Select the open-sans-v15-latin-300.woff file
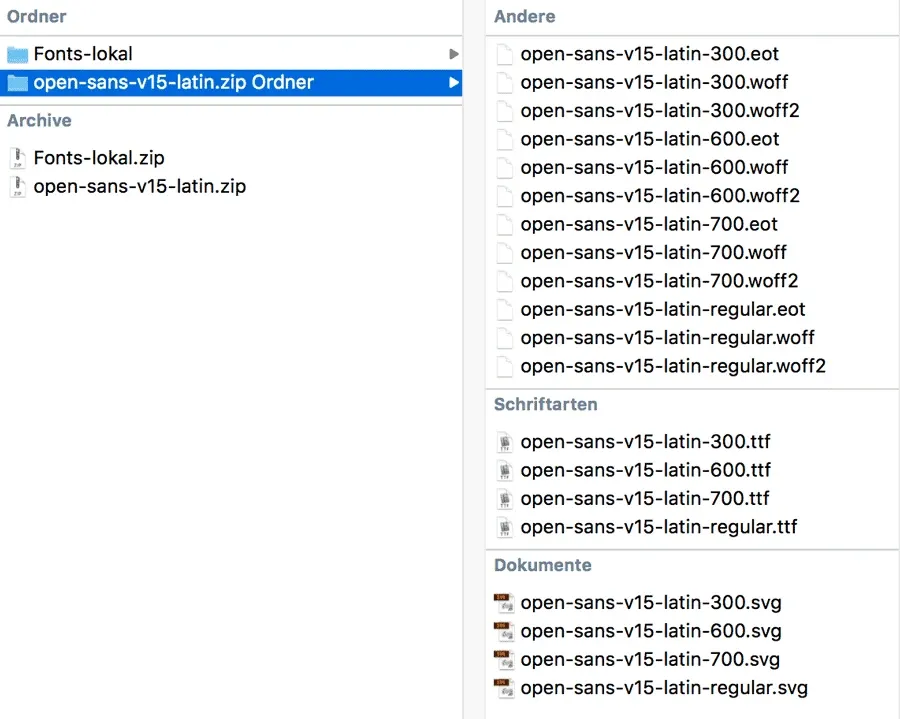The height and width of the screenshot is (719, 900). click(654, 82)
